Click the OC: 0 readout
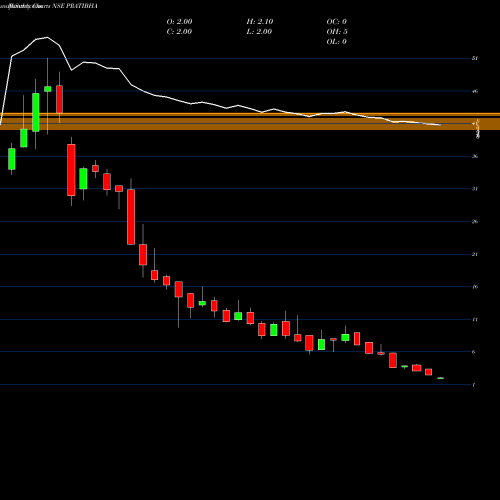 click(336, 22)
